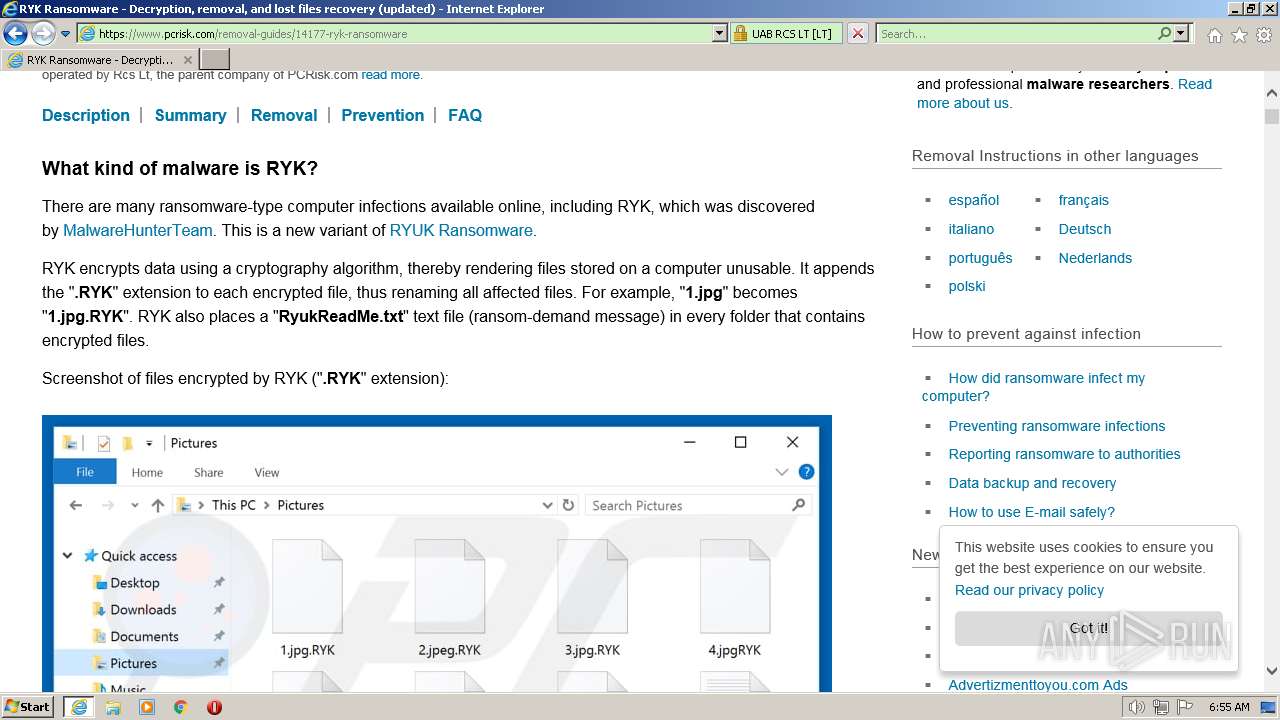Screen dimensions: 1280x720
Task: Open the Favorites star icon
Action: [x=1239, y=34]
